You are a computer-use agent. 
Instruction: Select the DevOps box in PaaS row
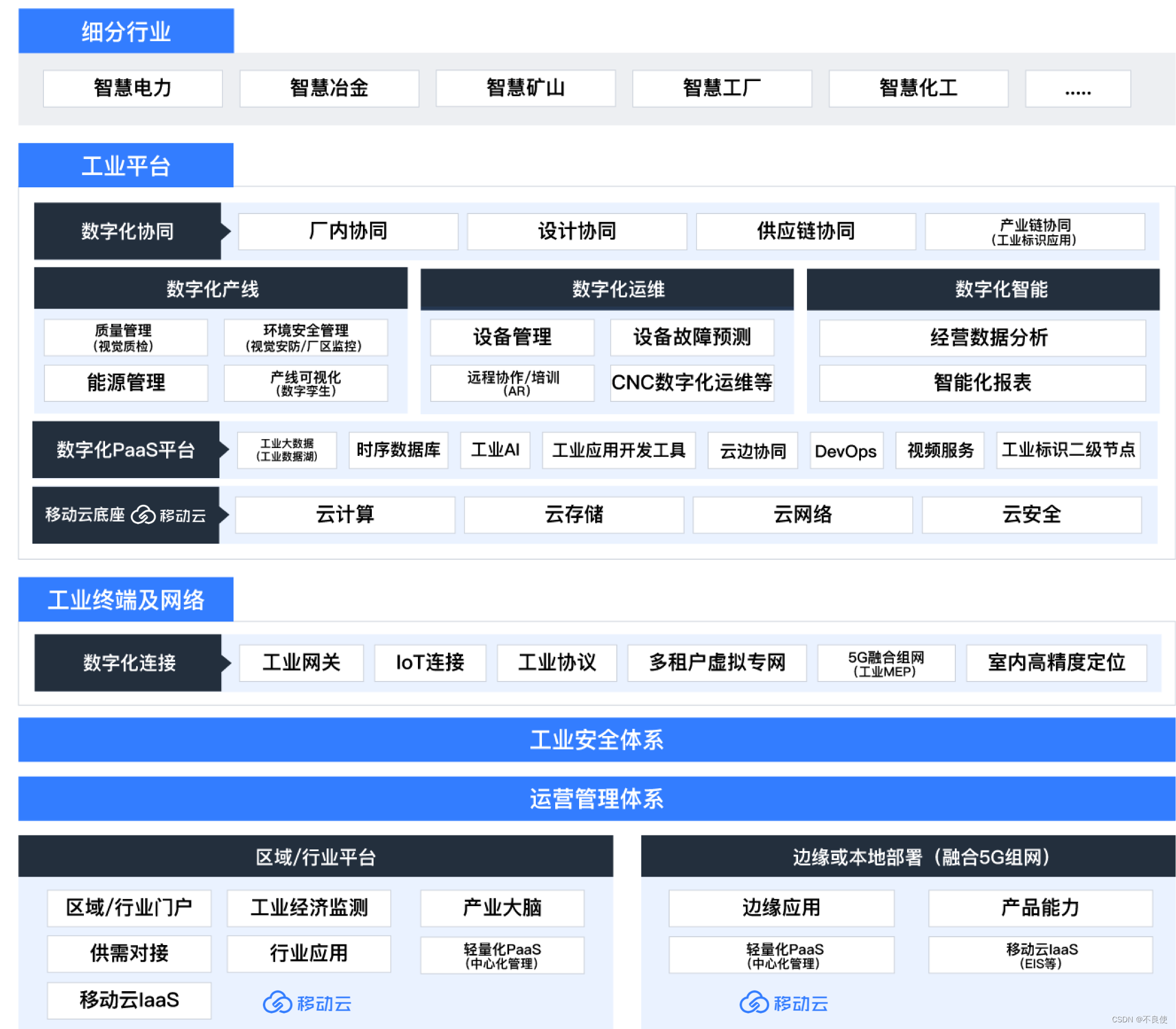tap(845, 451)
